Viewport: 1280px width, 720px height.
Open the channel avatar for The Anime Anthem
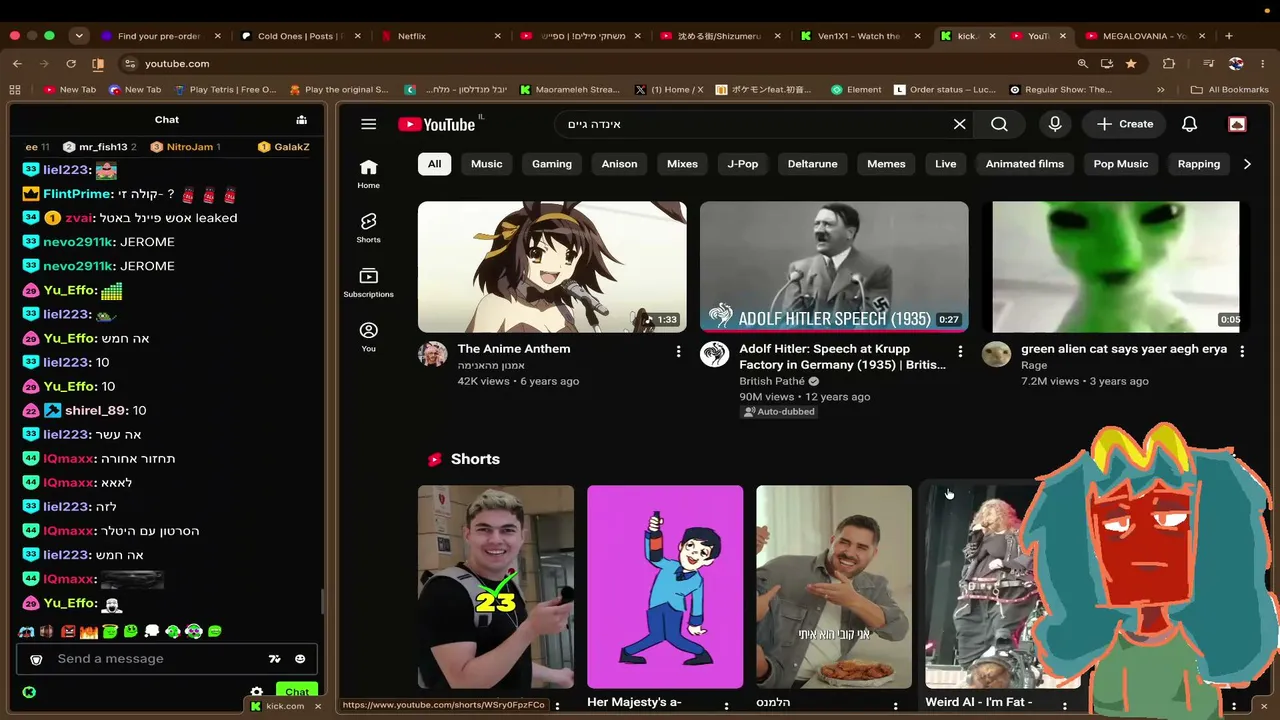pyautogui.click(x=433, y=355)
